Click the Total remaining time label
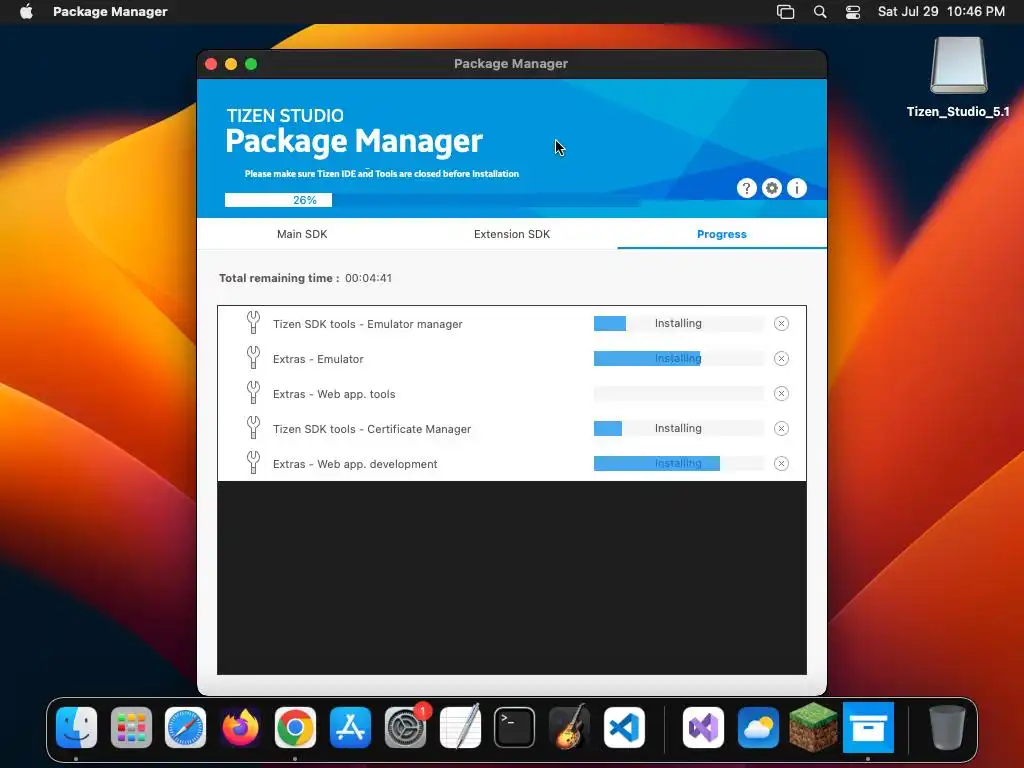Image resolution: width=1024 pixels, height=768 pixels. coord(279,278)
